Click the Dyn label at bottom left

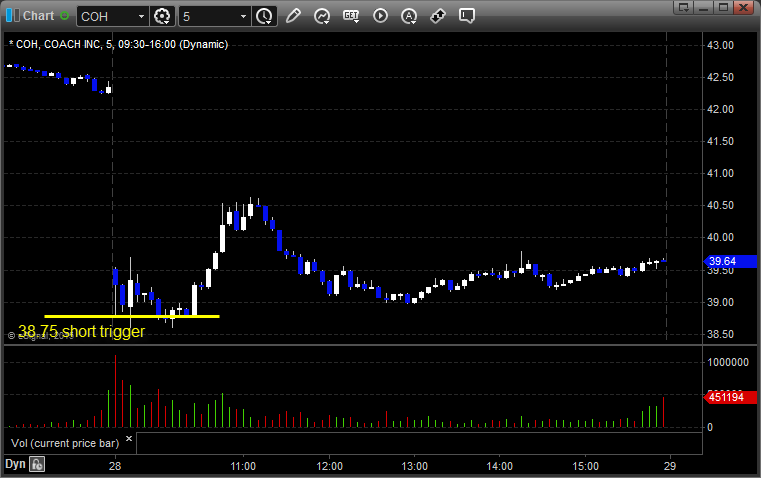point(14,464)
